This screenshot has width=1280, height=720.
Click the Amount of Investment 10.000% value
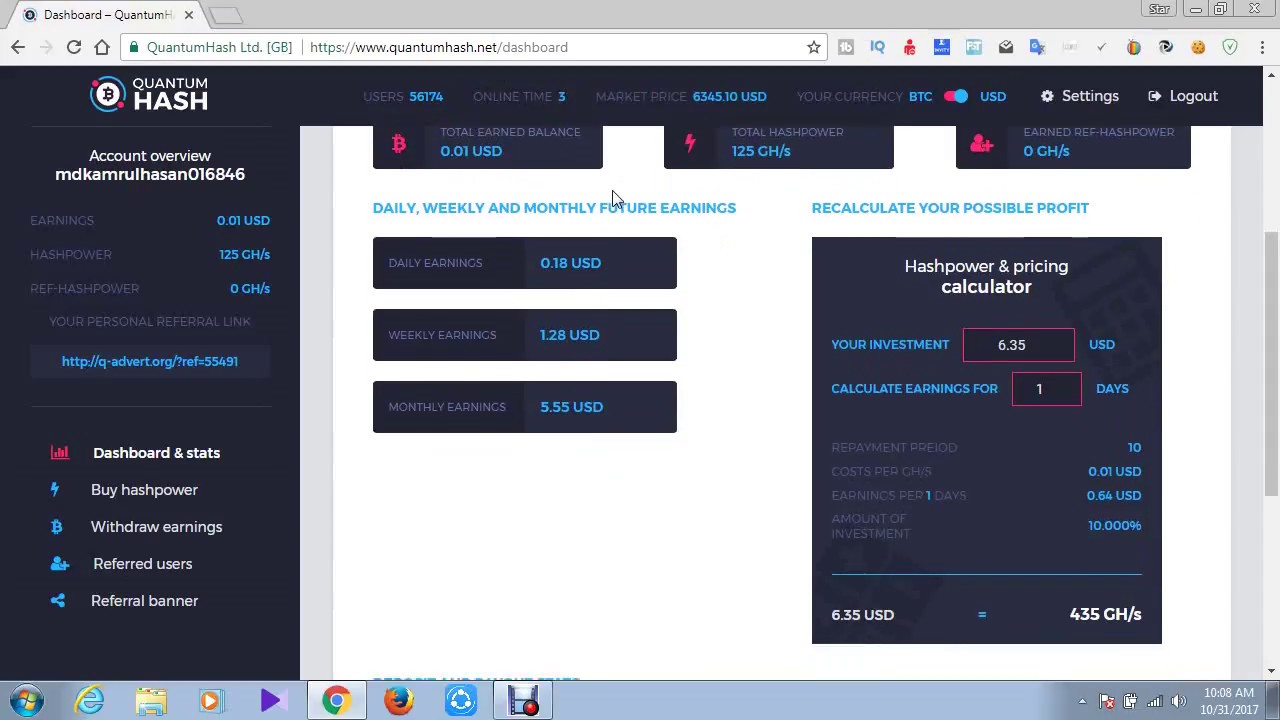point(1114,525)
